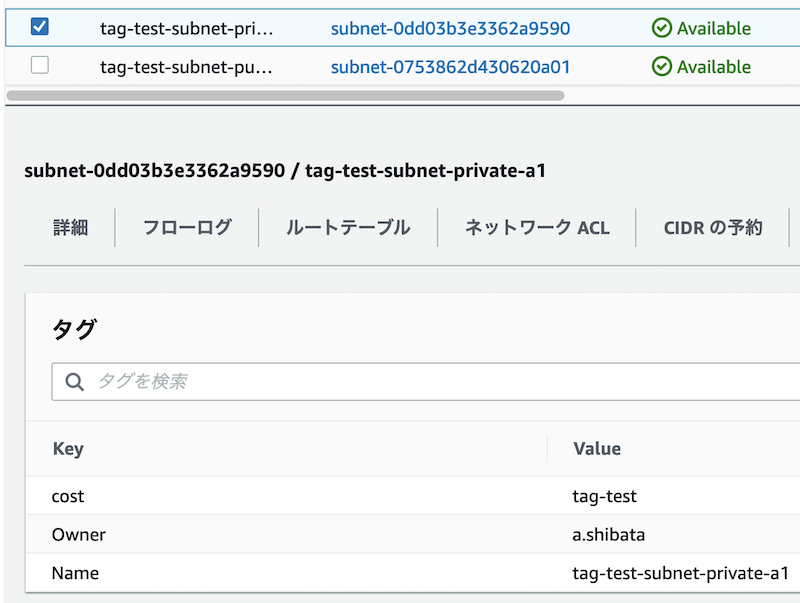Screen dimensions: 800x603
Task: Open subnet-0753862d430620a01 link
Action: [x=450, y=67]
